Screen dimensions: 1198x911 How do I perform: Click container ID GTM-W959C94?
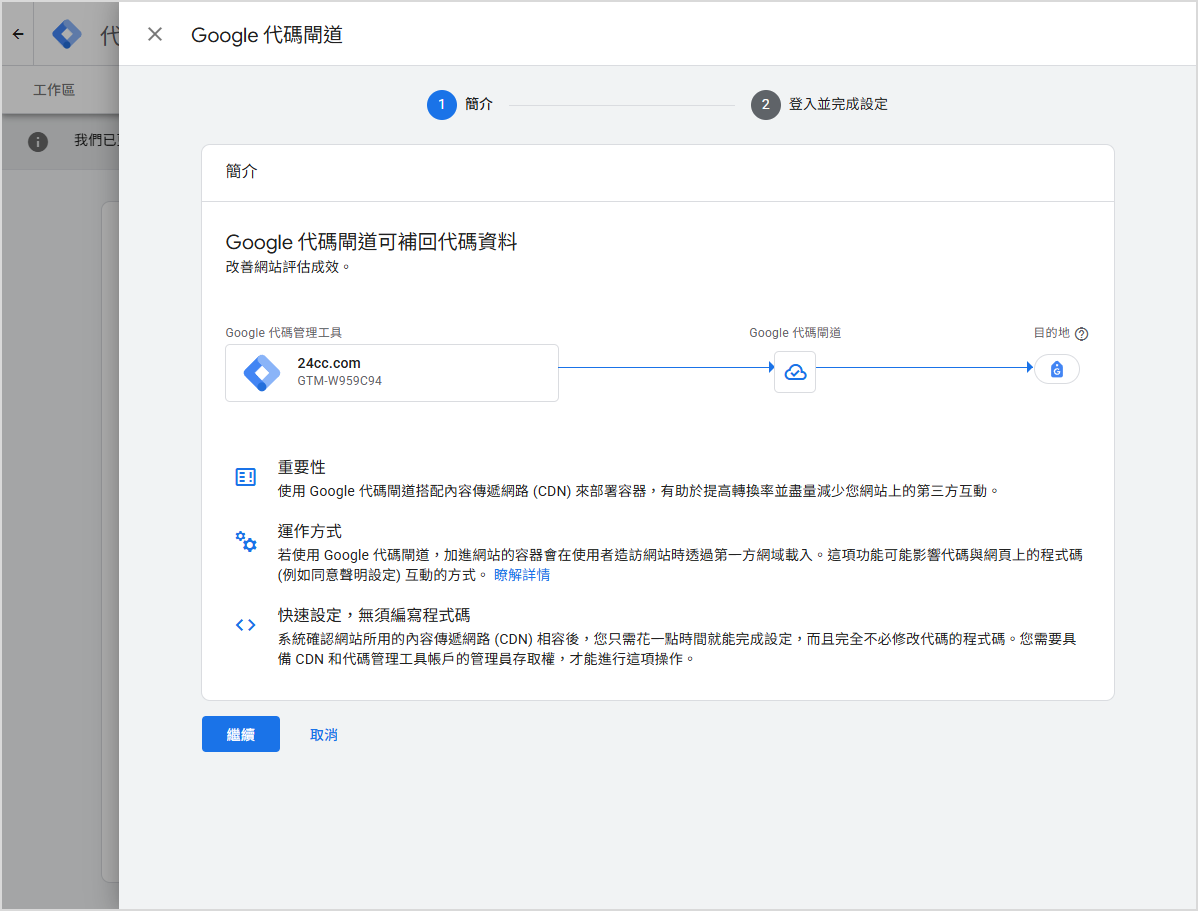[x=339, y=381]
